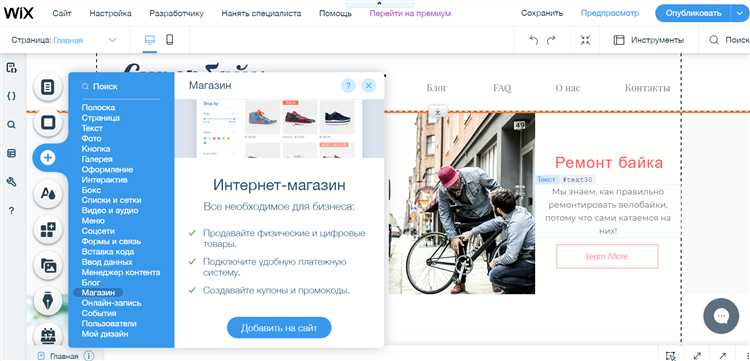Screen dimensions: 750x361
Task: Select Текст in the add list
Action: pyautogui.click(x=92, y=128)
